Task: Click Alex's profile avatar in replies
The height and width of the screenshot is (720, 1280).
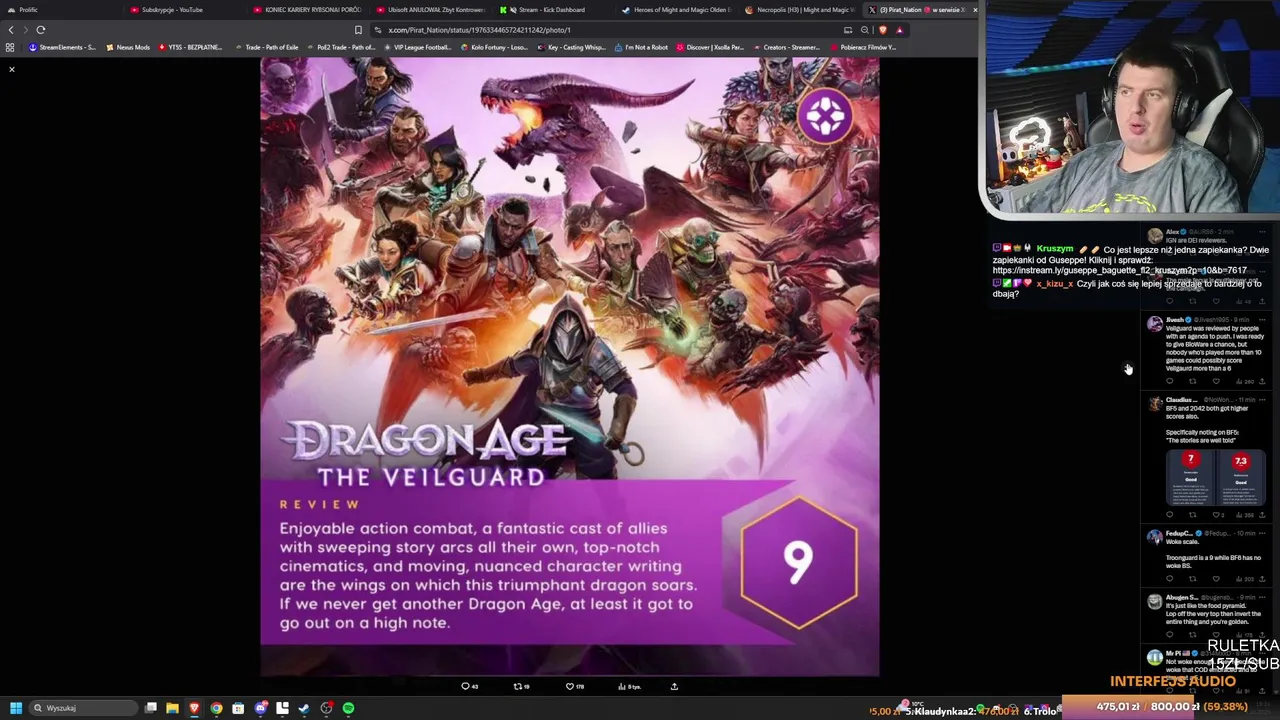Action: click(x=1155, y=236)
